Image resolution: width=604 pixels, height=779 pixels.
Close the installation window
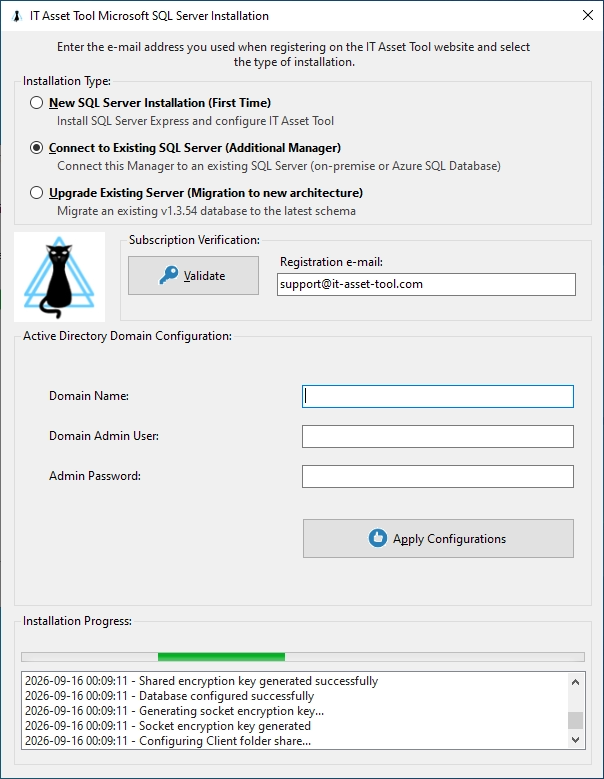[588, 15]
